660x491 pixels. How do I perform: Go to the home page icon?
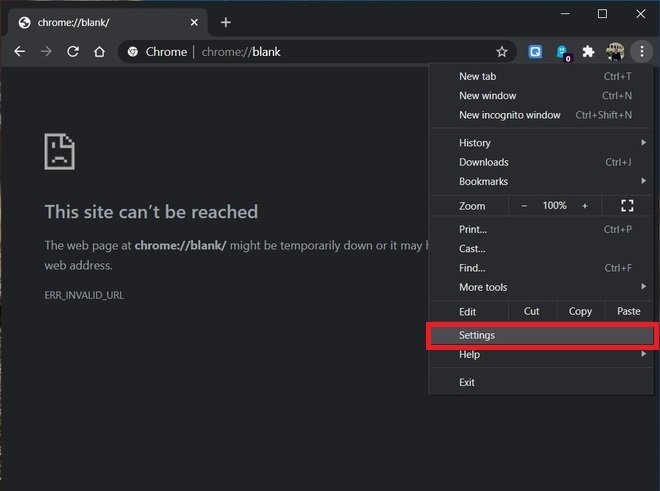99,52
